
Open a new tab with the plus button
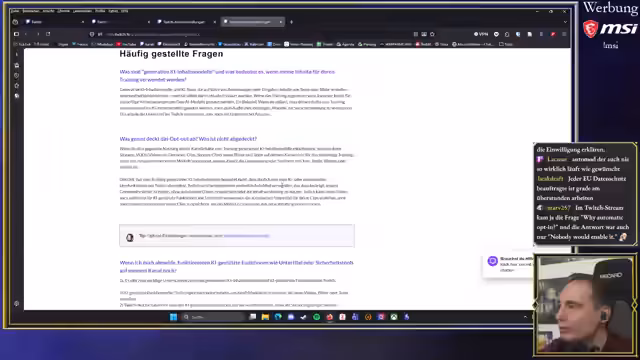(291, 22)
